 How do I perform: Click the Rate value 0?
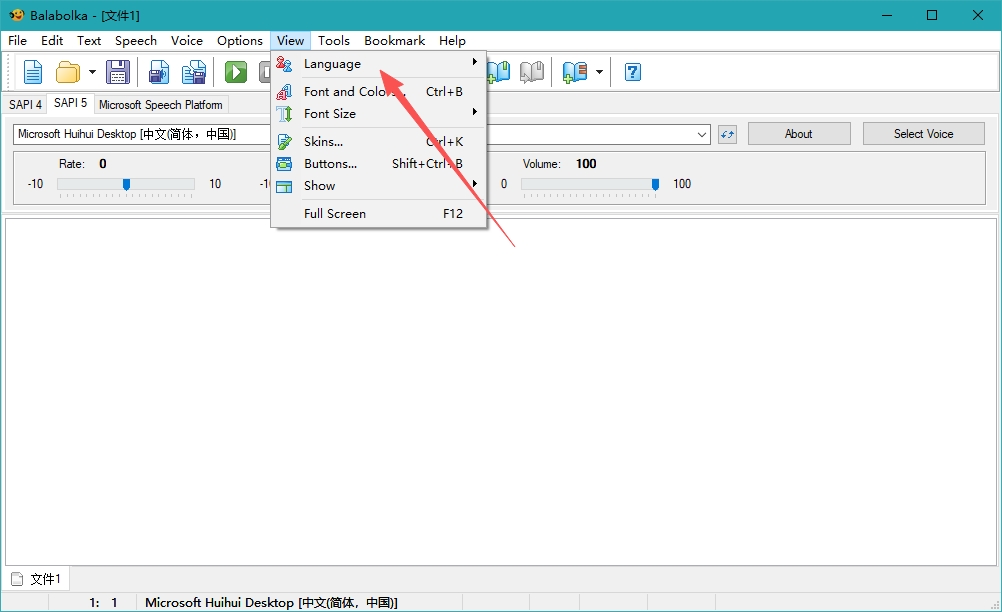103,164
